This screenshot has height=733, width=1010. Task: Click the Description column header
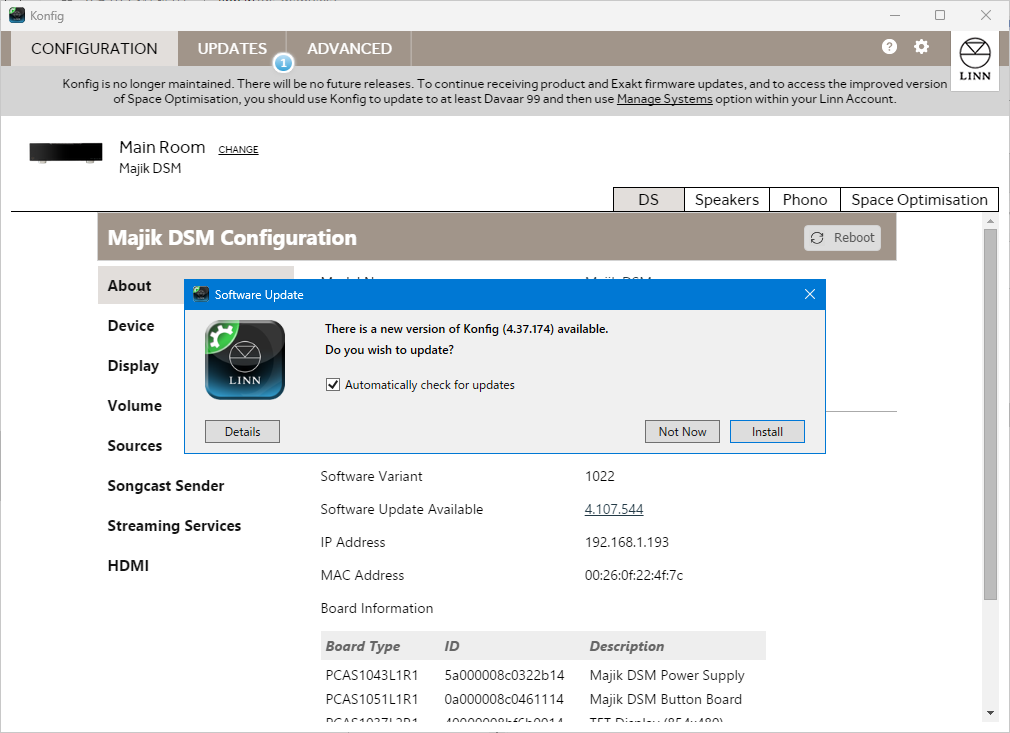coord(627,646)
